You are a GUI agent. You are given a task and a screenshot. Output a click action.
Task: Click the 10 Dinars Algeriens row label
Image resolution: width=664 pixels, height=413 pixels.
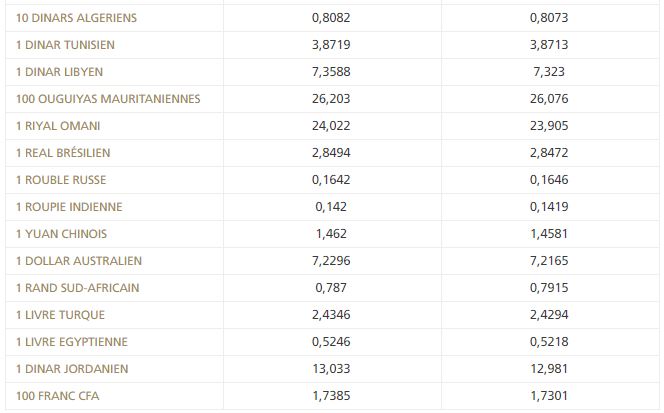click(77, 18)
